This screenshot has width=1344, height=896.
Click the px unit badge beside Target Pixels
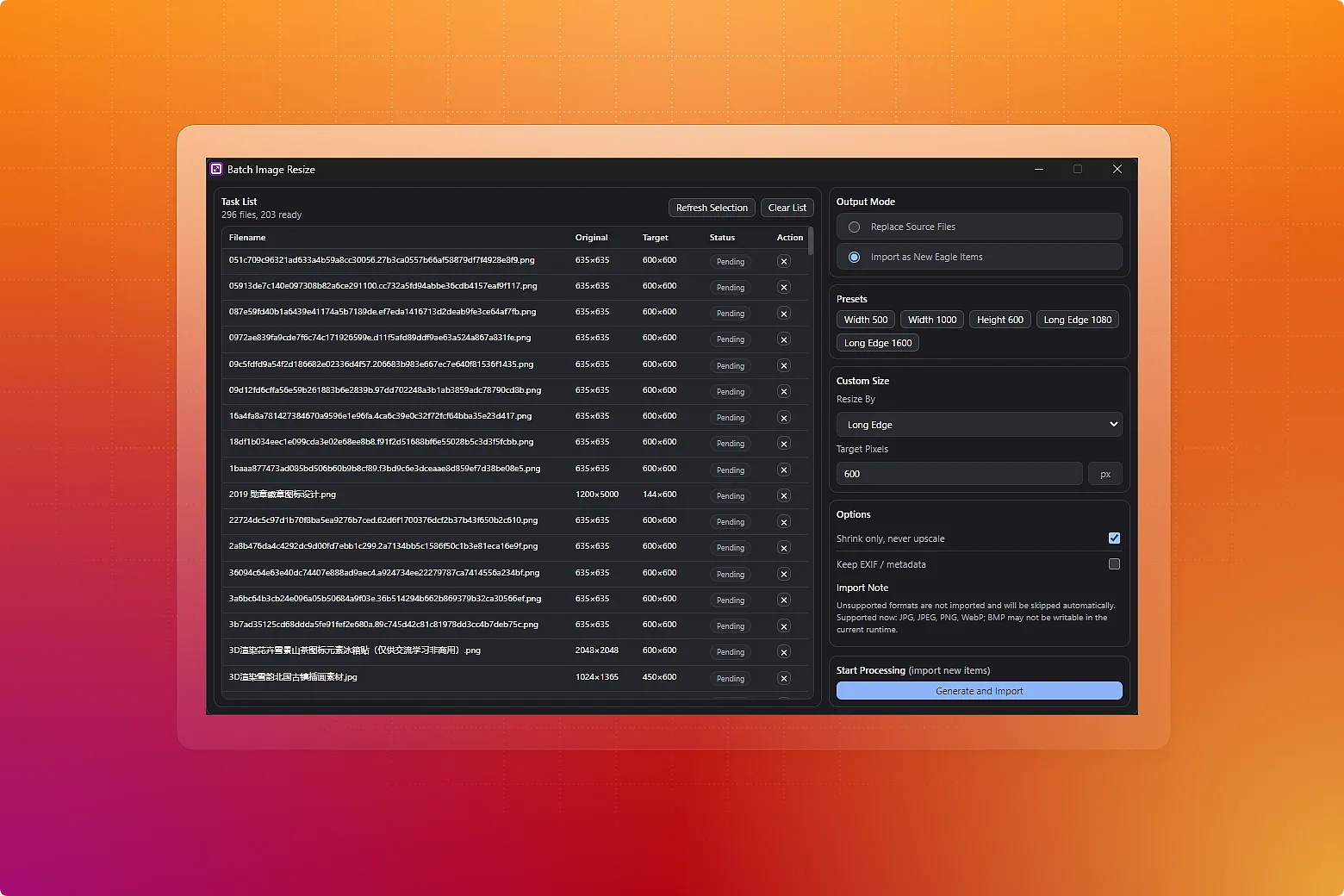[1104, 473]
